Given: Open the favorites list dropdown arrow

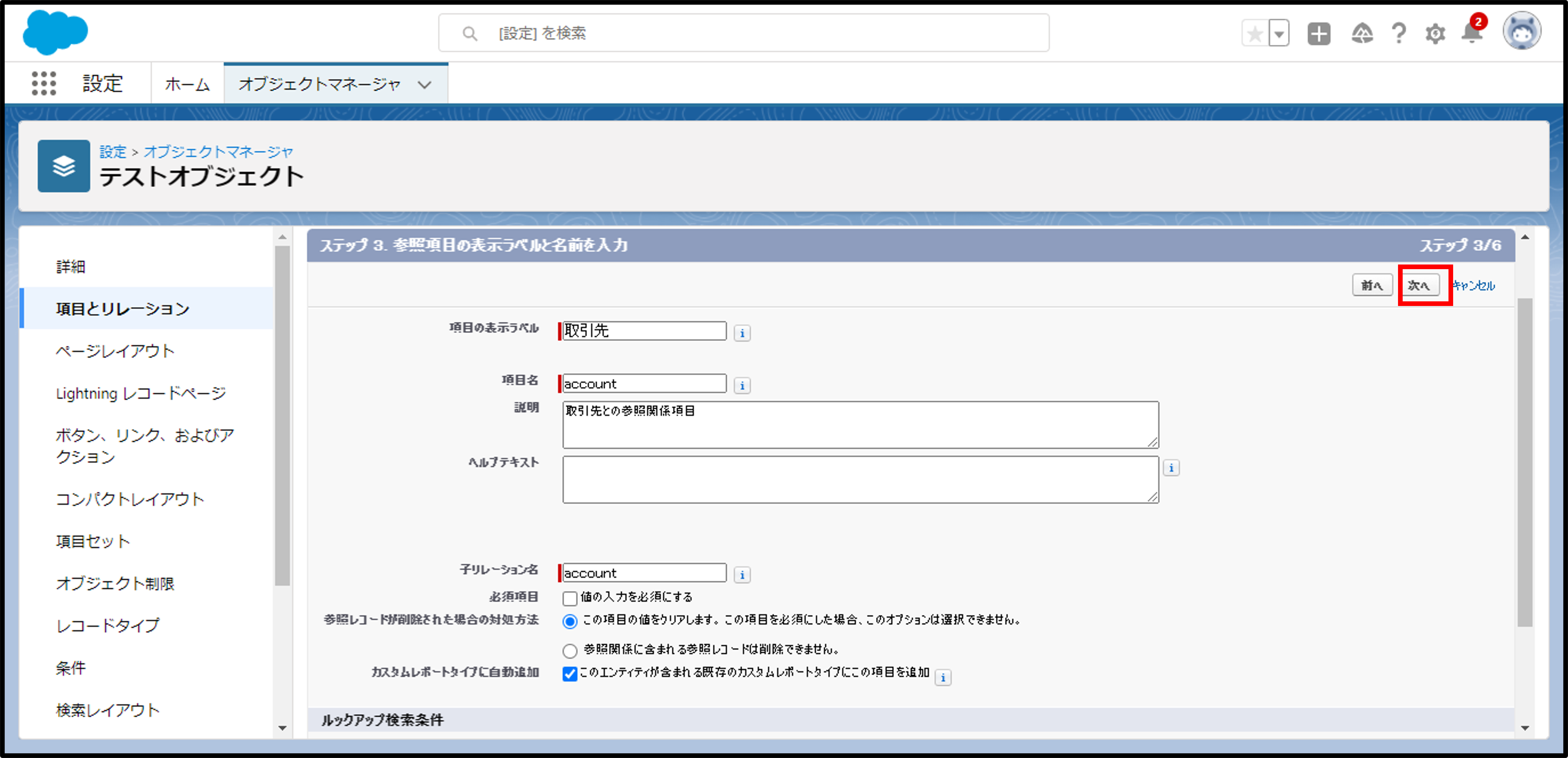Looking at the screenshot, I should coord(1279,34).
